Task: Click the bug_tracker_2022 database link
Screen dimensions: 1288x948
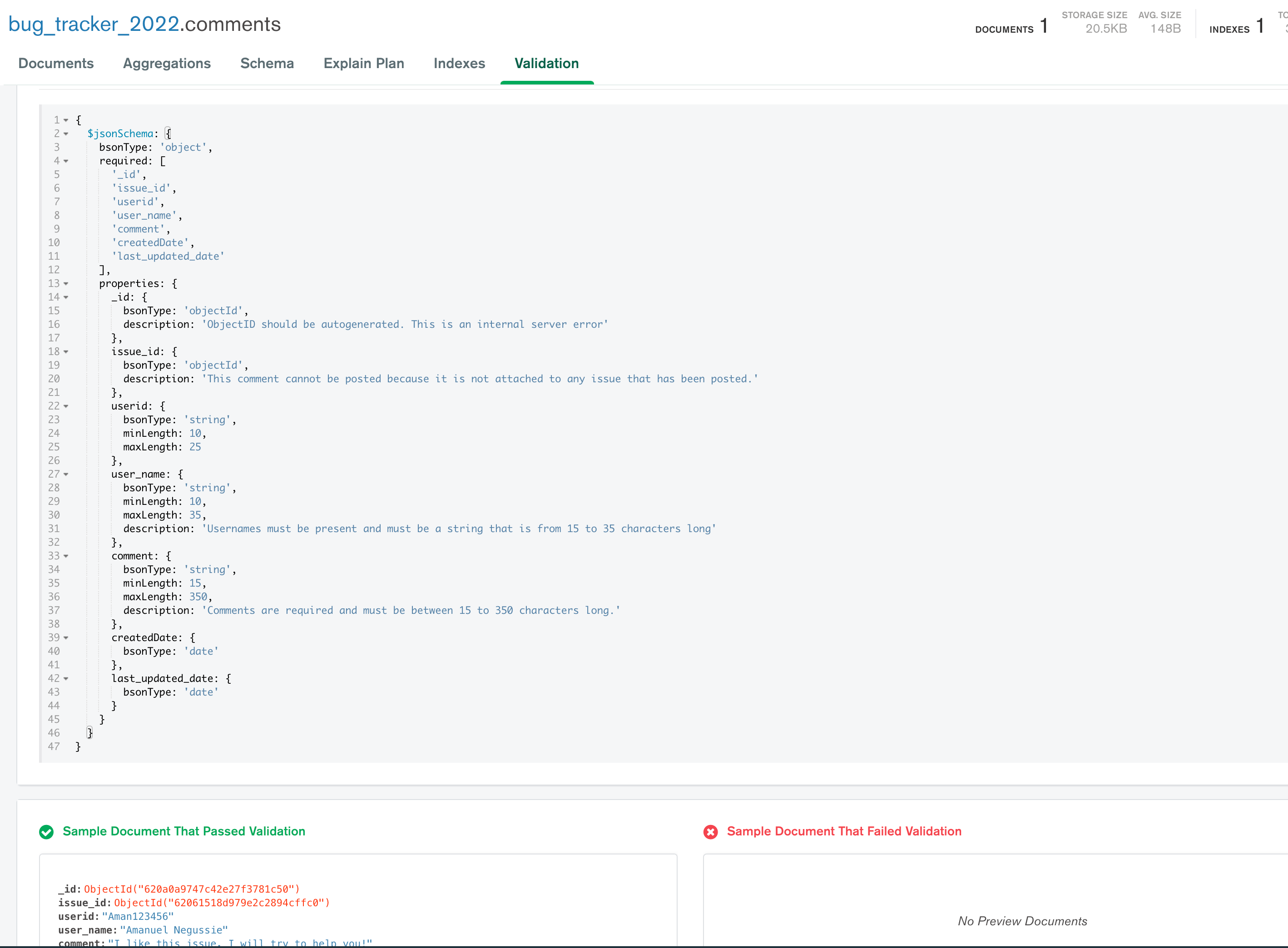Action: pos(94,24)
